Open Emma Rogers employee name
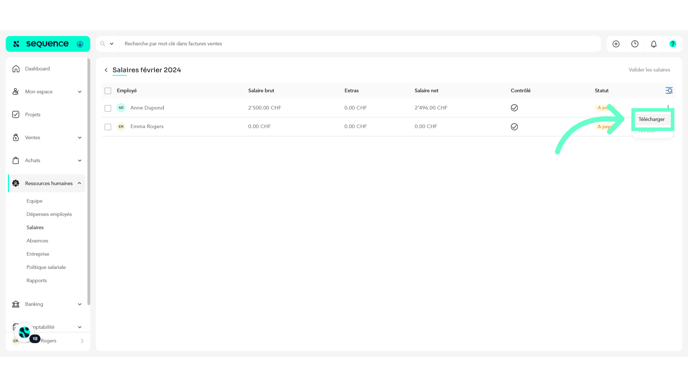Image resolution: width=688 pixels, height=387 pixels. pyautogui.click(x=147, y=127)
